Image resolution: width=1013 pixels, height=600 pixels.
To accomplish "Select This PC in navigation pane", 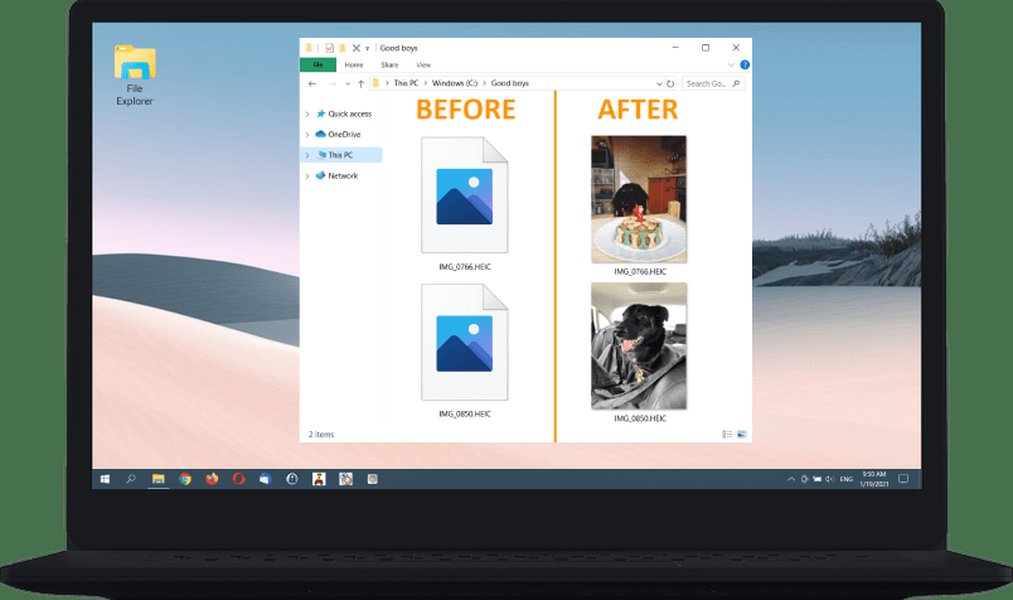I will point(340,155).
